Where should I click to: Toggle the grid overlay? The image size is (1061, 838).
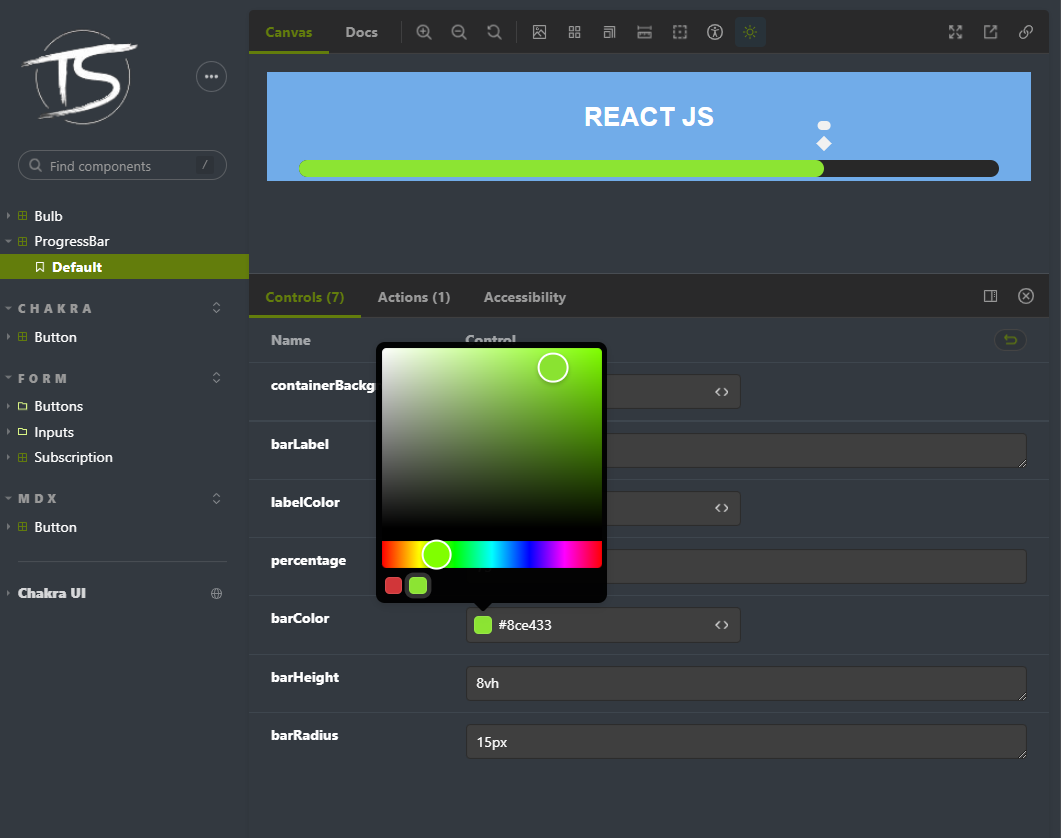[x=574, y=32]
